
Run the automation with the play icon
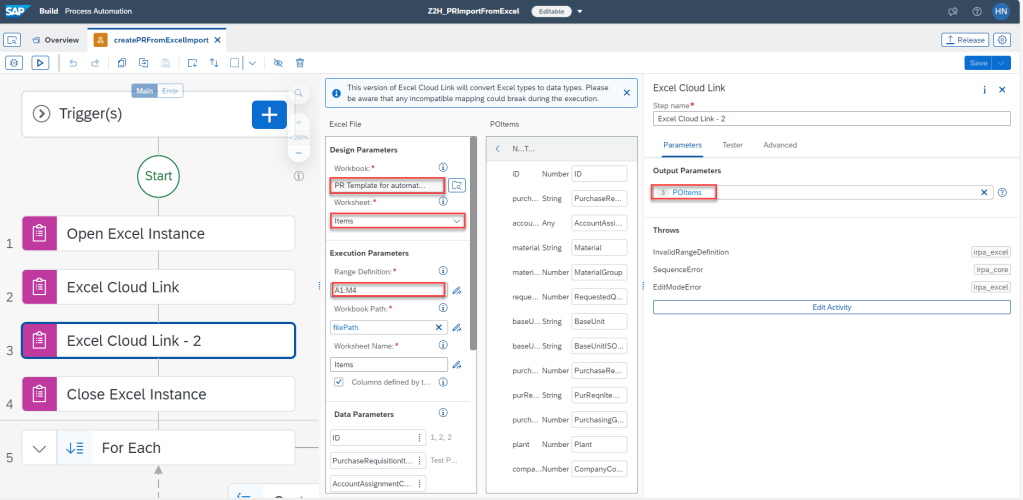[x=40, y=62]
